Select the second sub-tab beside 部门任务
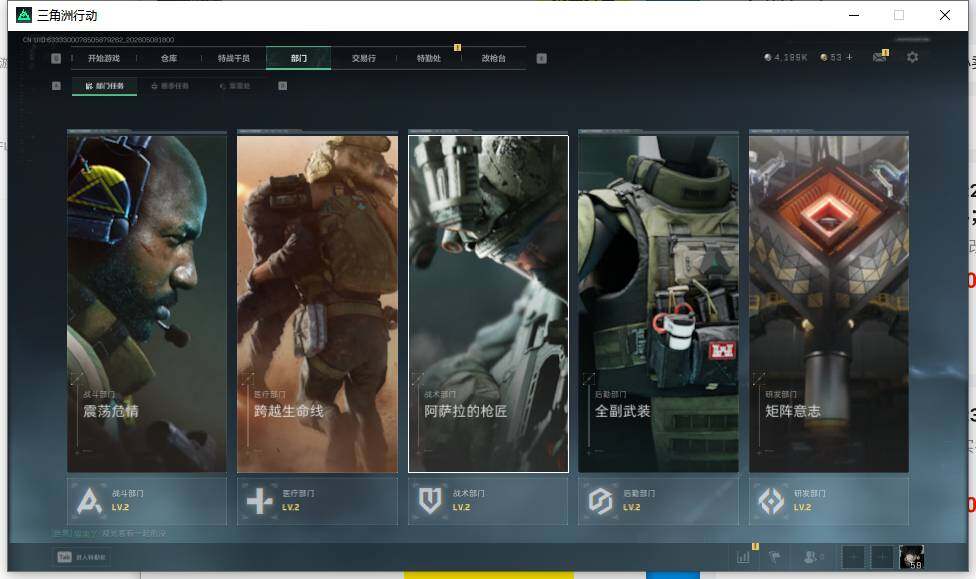Image resolution: width=976 pixels, height=579 pixels. (170, 86)
